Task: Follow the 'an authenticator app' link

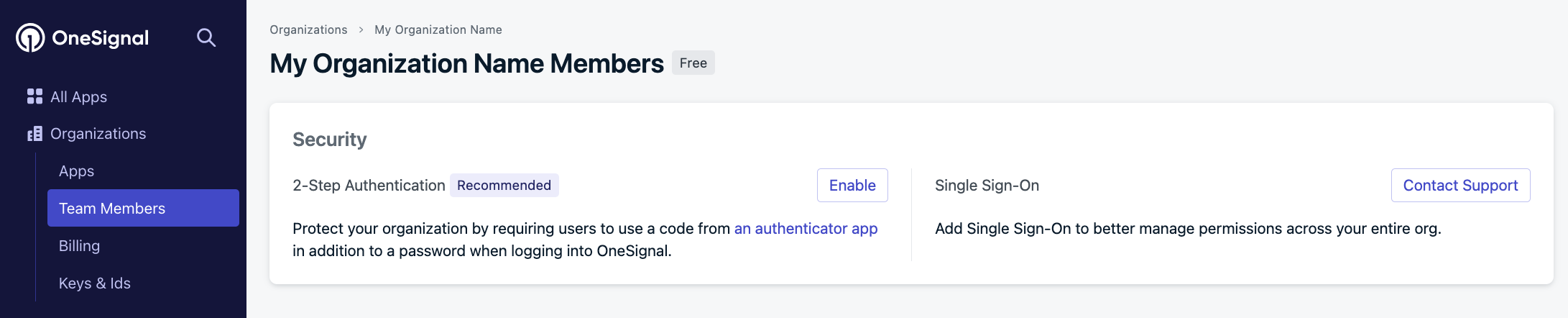Action: click(x=806, y=229)
